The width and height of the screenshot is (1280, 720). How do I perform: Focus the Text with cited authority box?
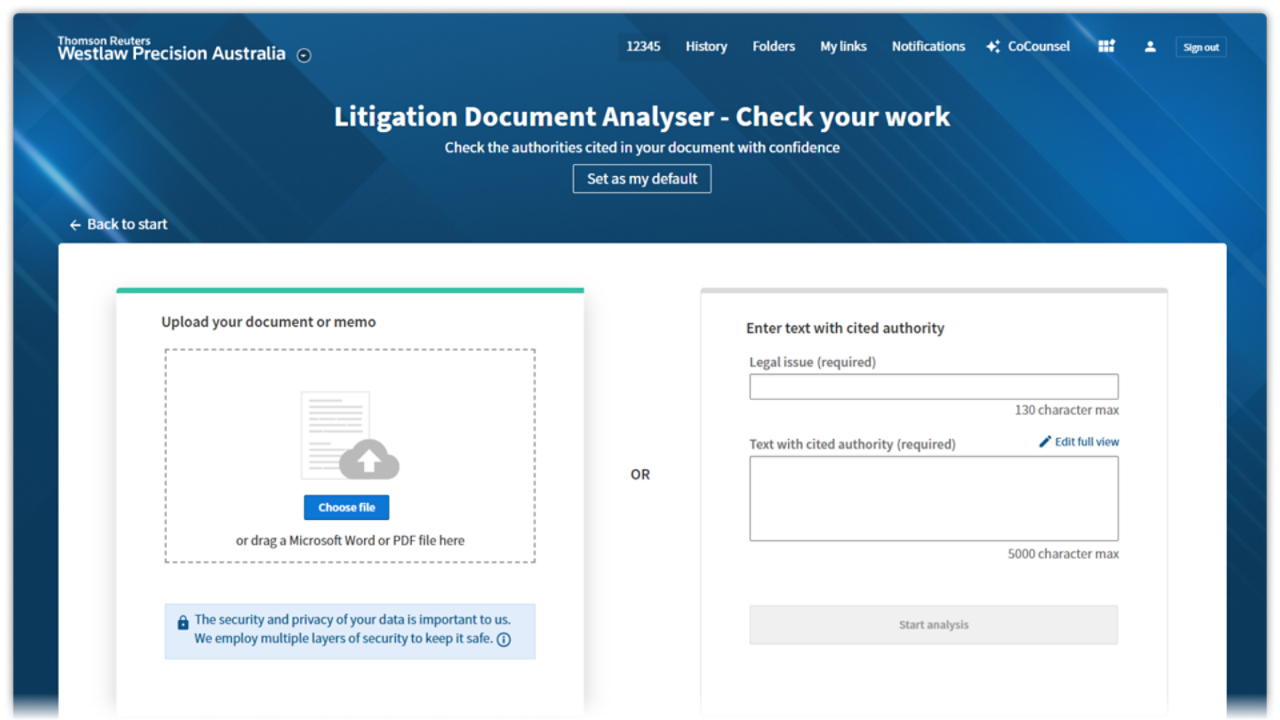point(934,499)
